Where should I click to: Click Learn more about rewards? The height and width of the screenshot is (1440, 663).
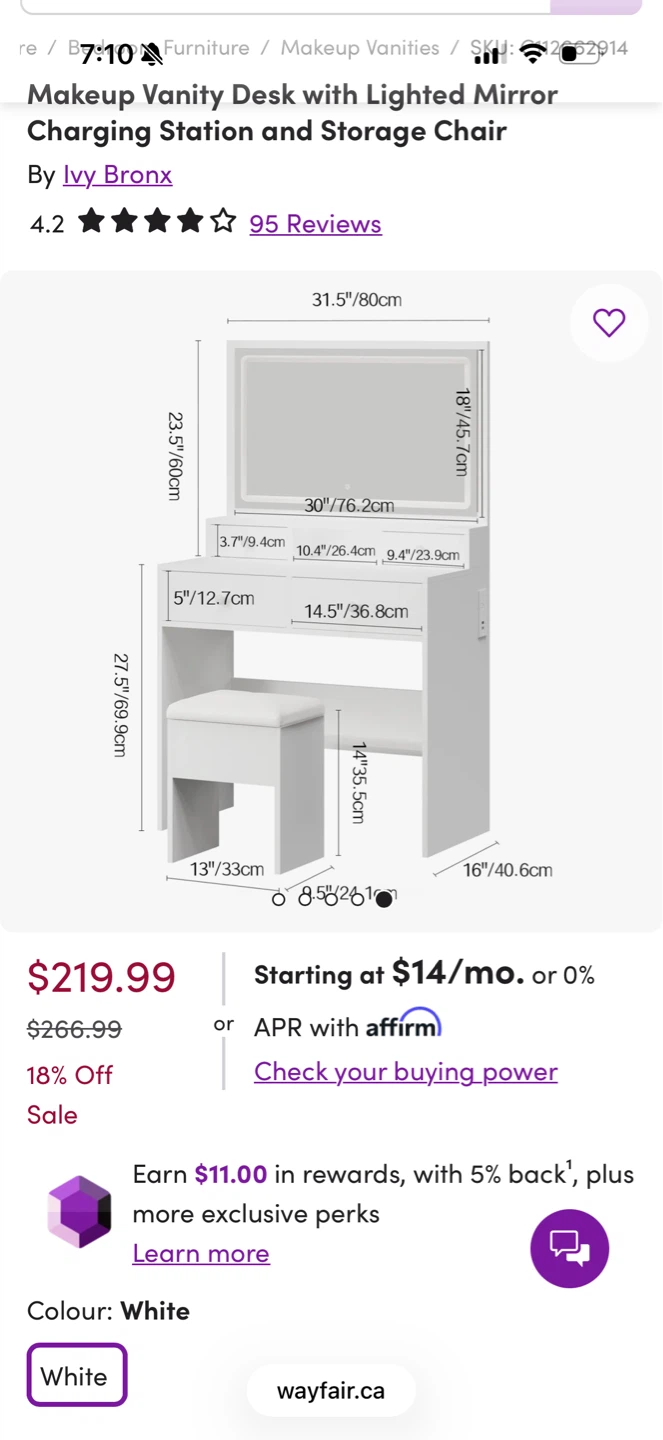[x=201, y=1253]
